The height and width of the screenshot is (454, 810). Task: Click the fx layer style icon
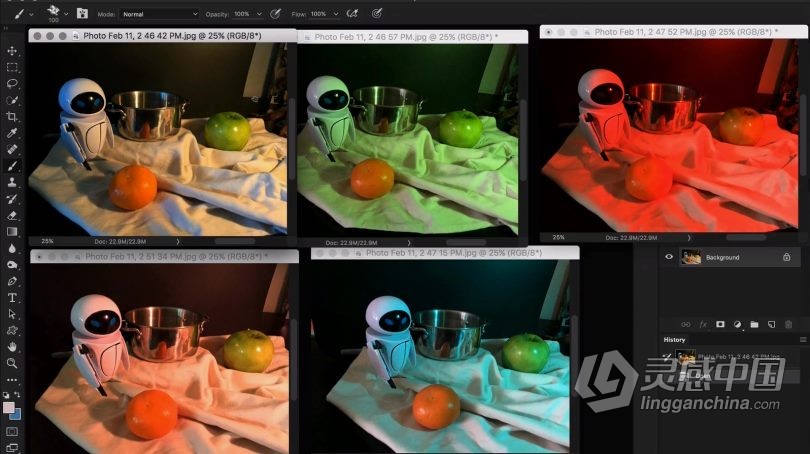pyautogui.click(x=703, y=324)
